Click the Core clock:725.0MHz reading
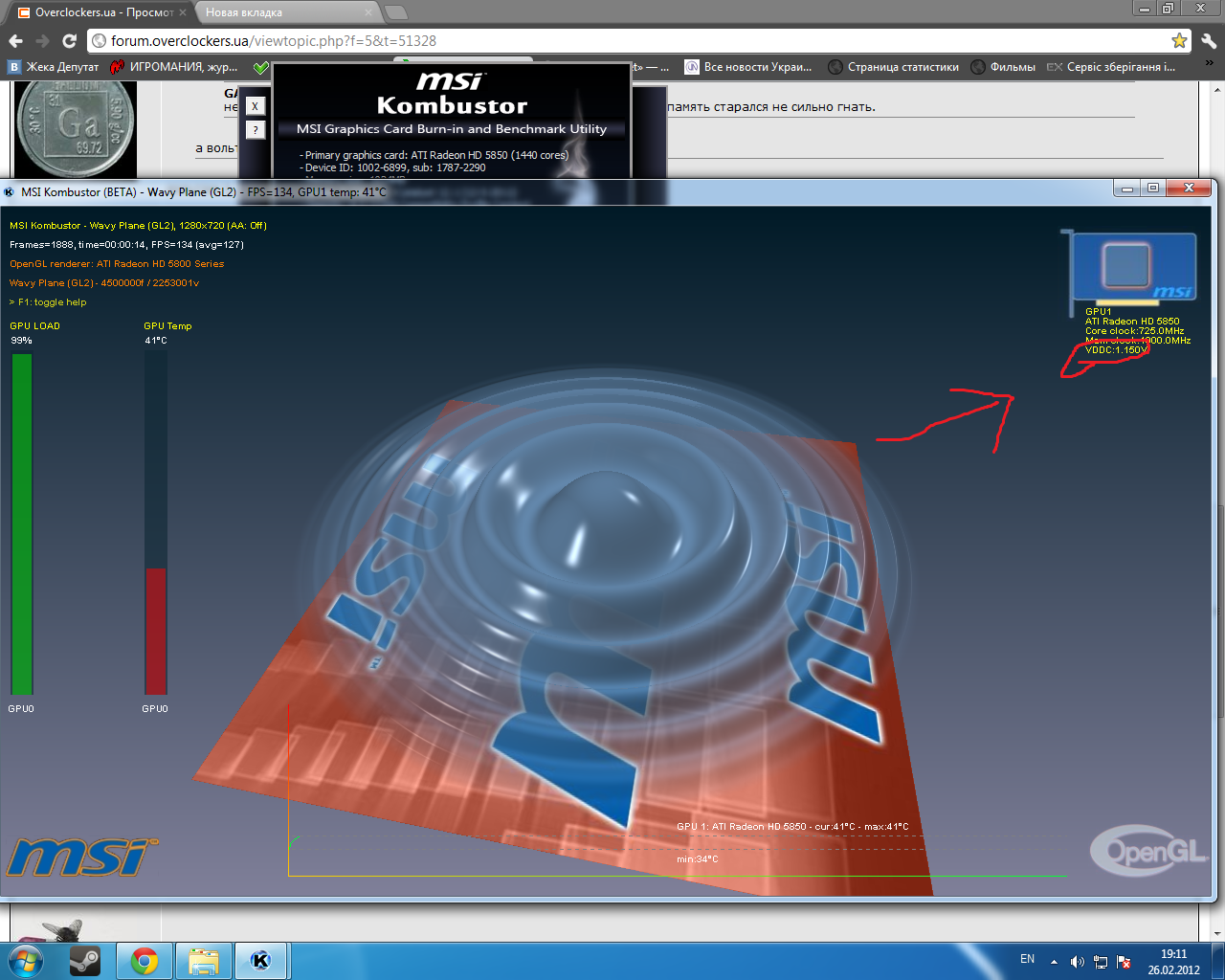Viewport: 1225px width, 980px height. coord(1134,331)
